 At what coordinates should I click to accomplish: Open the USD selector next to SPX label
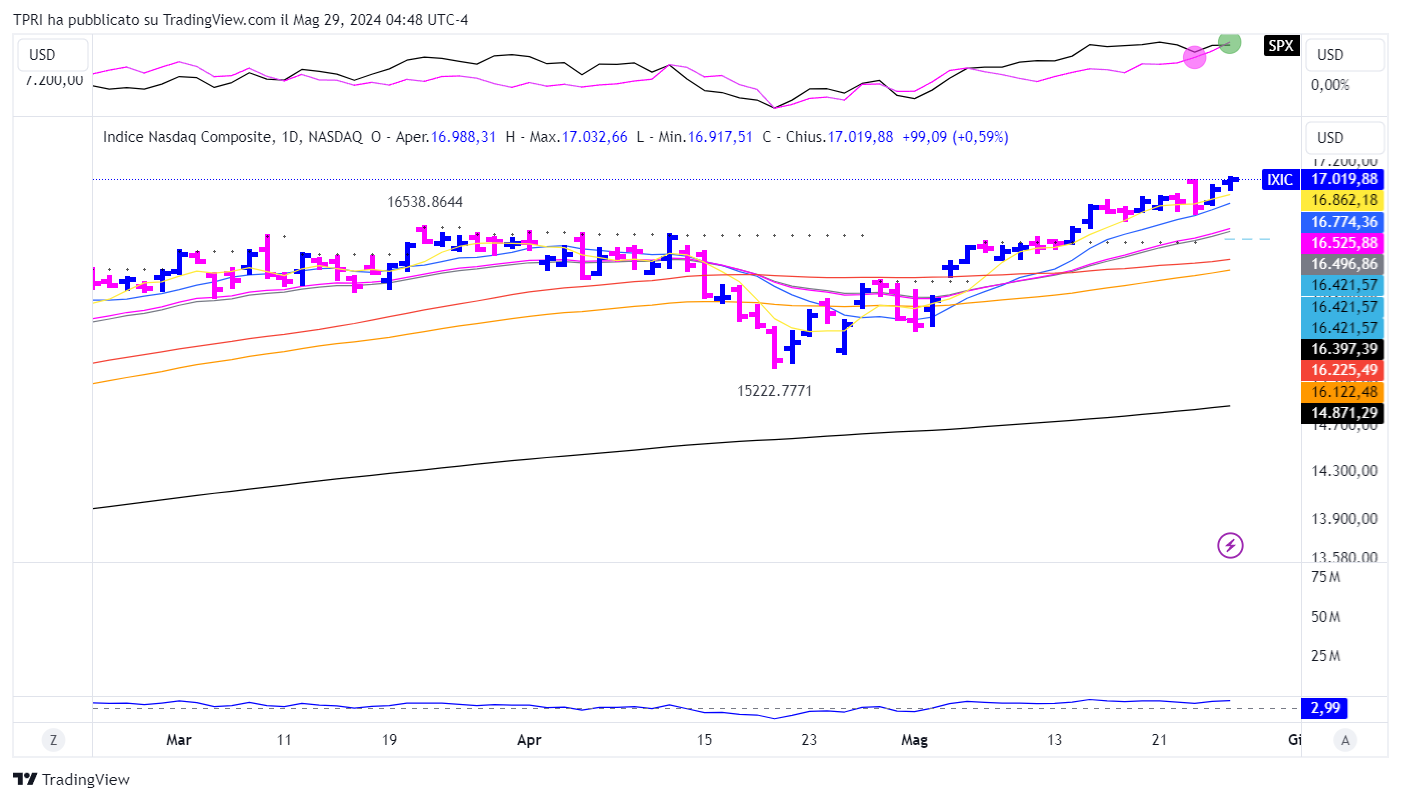point(1343,55)
